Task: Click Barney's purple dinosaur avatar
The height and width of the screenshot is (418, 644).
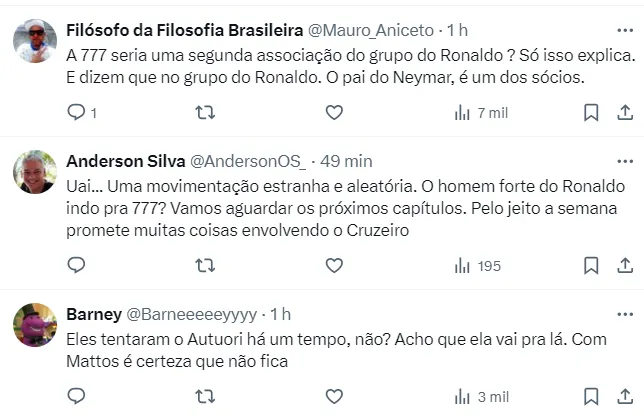Action: [34, 324]
